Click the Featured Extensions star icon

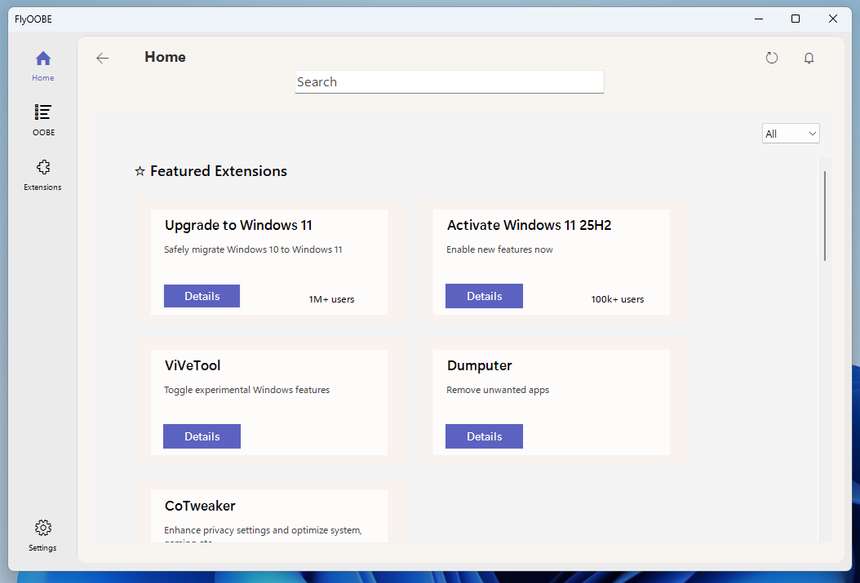coord(140,172)
